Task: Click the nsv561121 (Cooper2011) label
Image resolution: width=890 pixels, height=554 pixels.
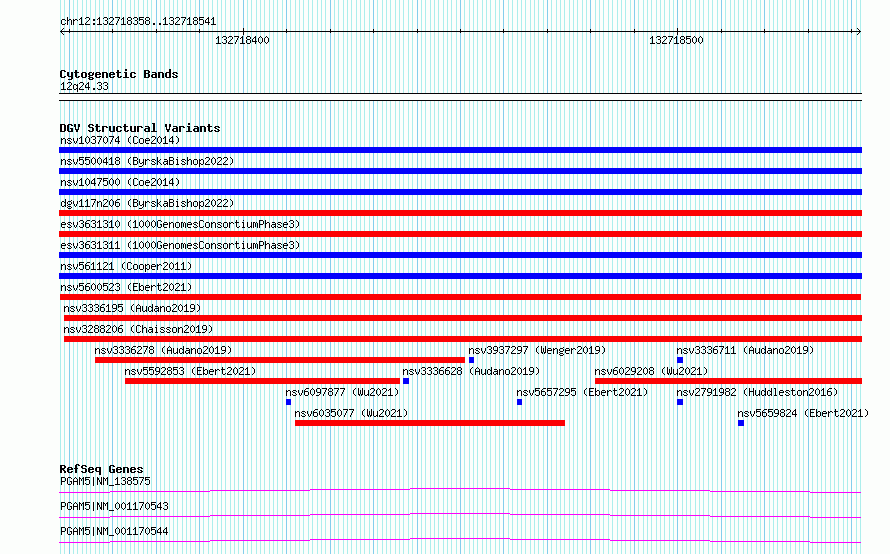Action: pyautogui.click(x=126, y=266)
